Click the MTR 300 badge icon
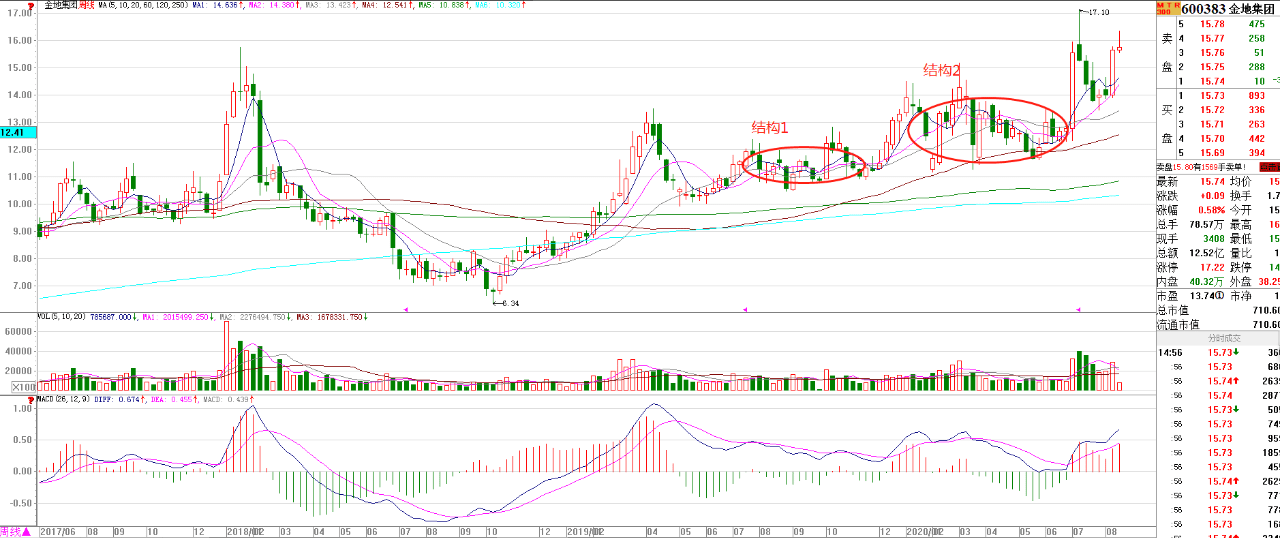Screen dimensions: 1280x538 pyautogui.click(x=1164, y=8)
